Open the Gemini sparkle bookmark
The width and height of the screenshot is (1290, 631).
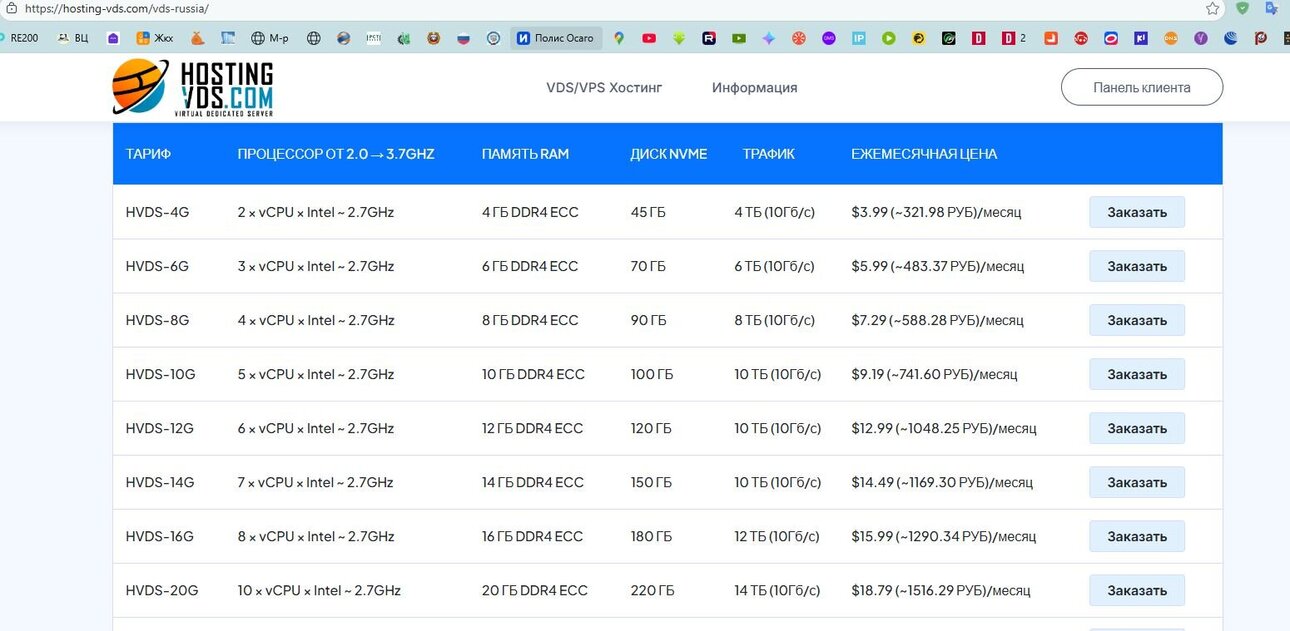pos(768,38)
